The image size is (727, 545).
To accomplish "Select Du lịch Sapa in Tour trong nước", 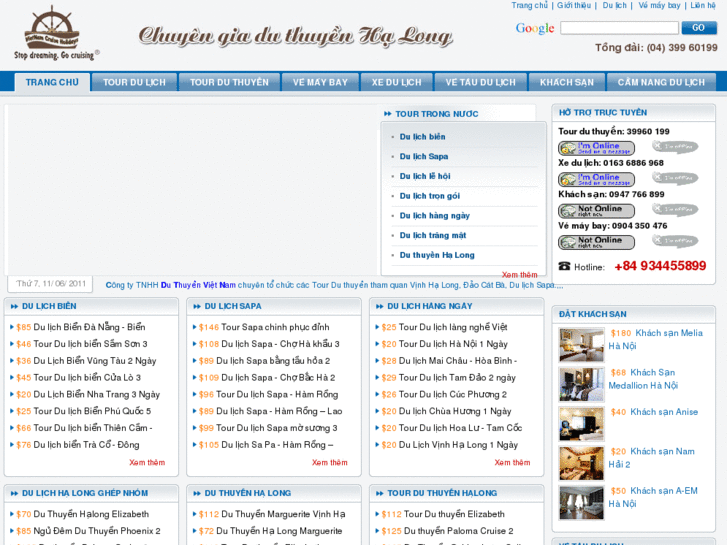I will (x=424, y=157).
